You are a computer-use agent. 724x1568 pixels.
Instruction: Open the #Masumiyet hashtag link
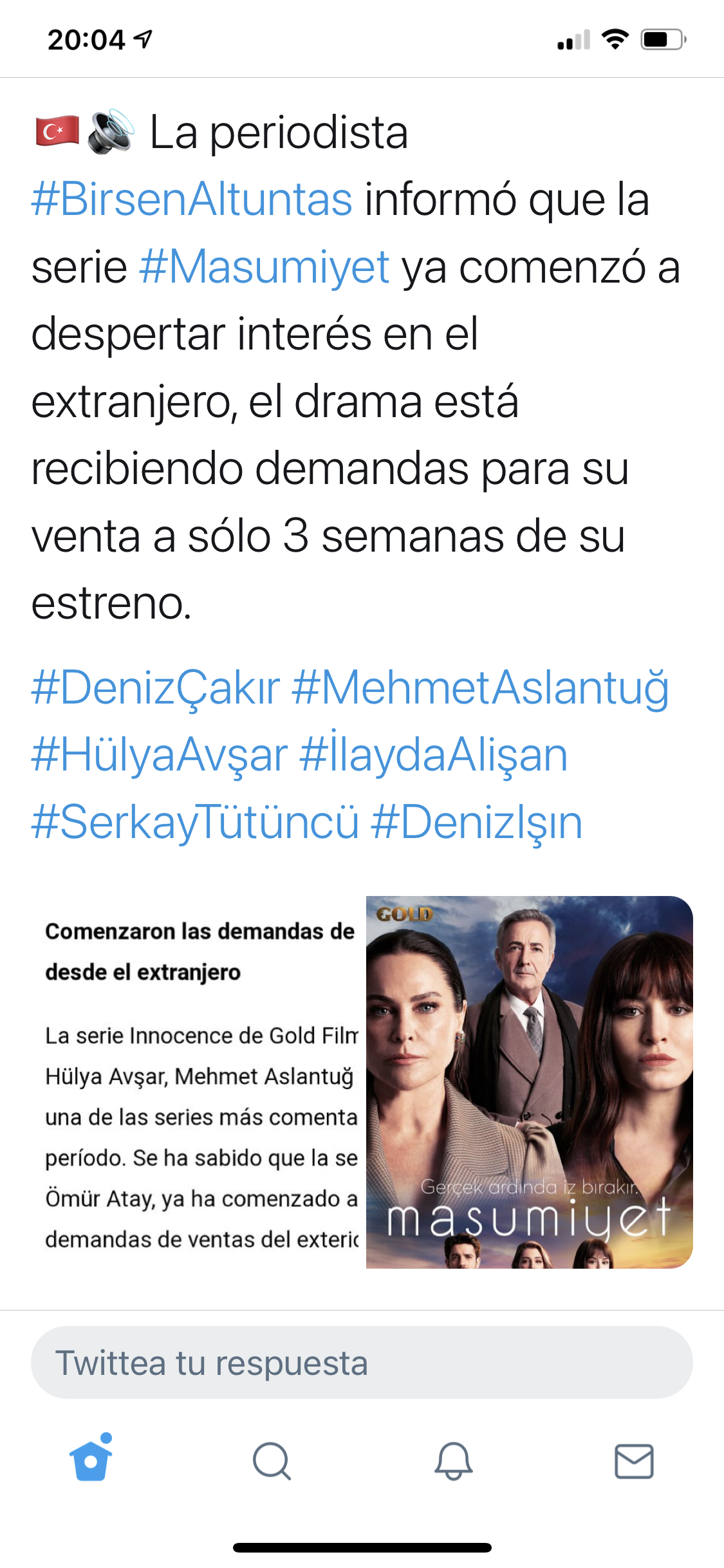[265, 266]
